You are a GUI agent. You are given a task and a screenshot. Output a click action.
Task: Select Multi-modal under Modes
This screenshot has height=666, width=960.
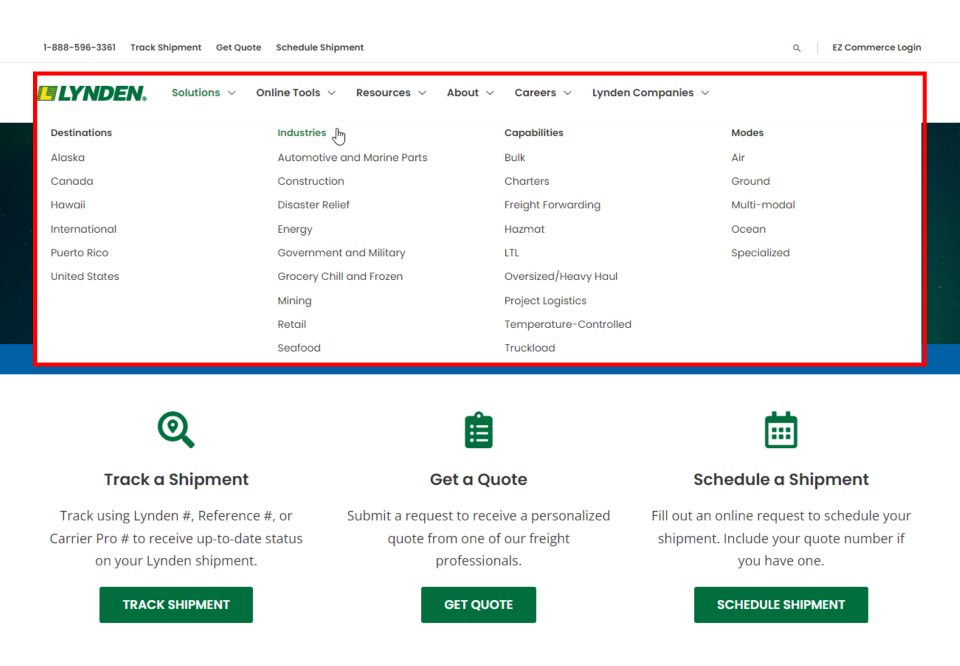pos(763,205)
